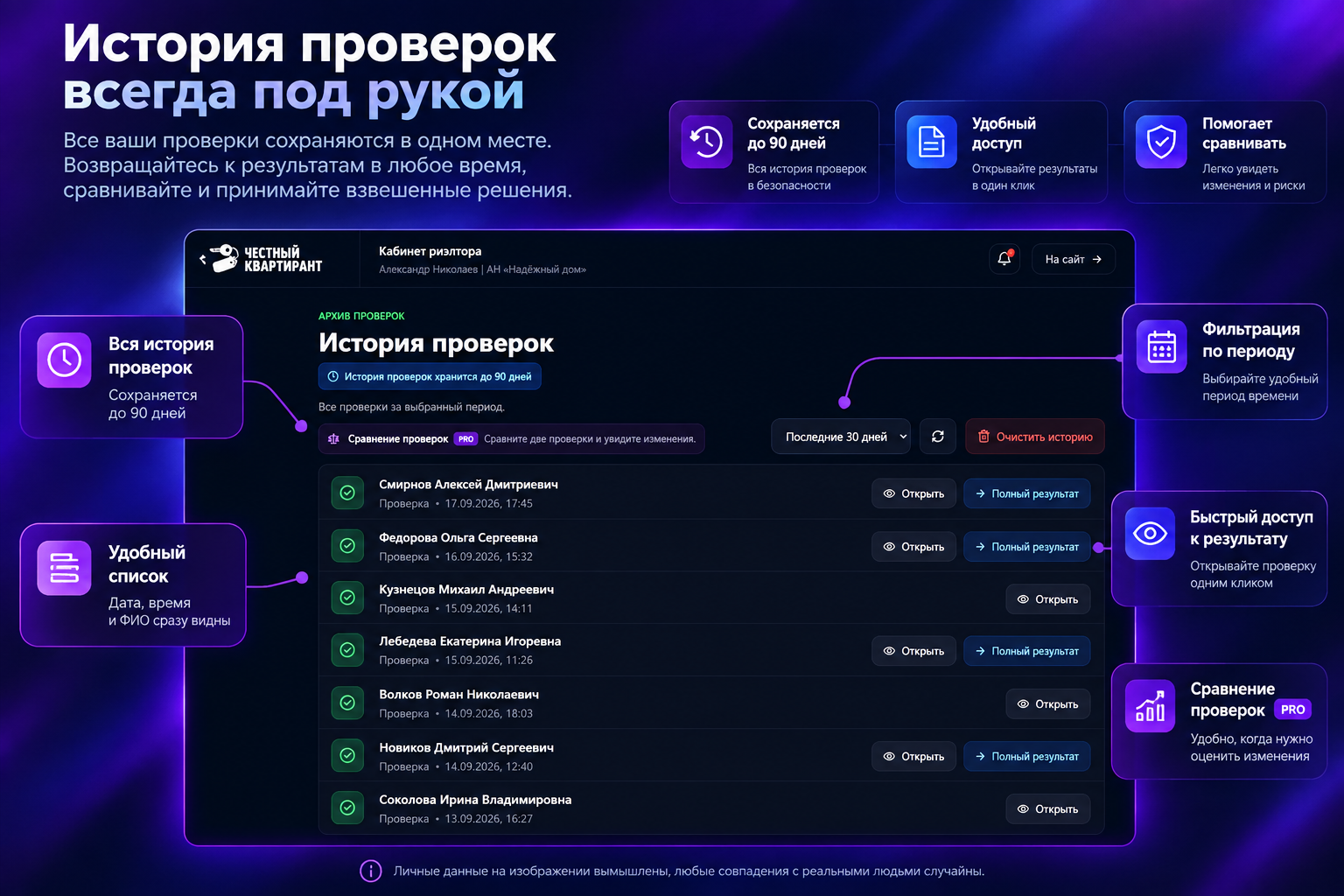
Task: Click the Очистить историю button
Action: pos(1035,437)
